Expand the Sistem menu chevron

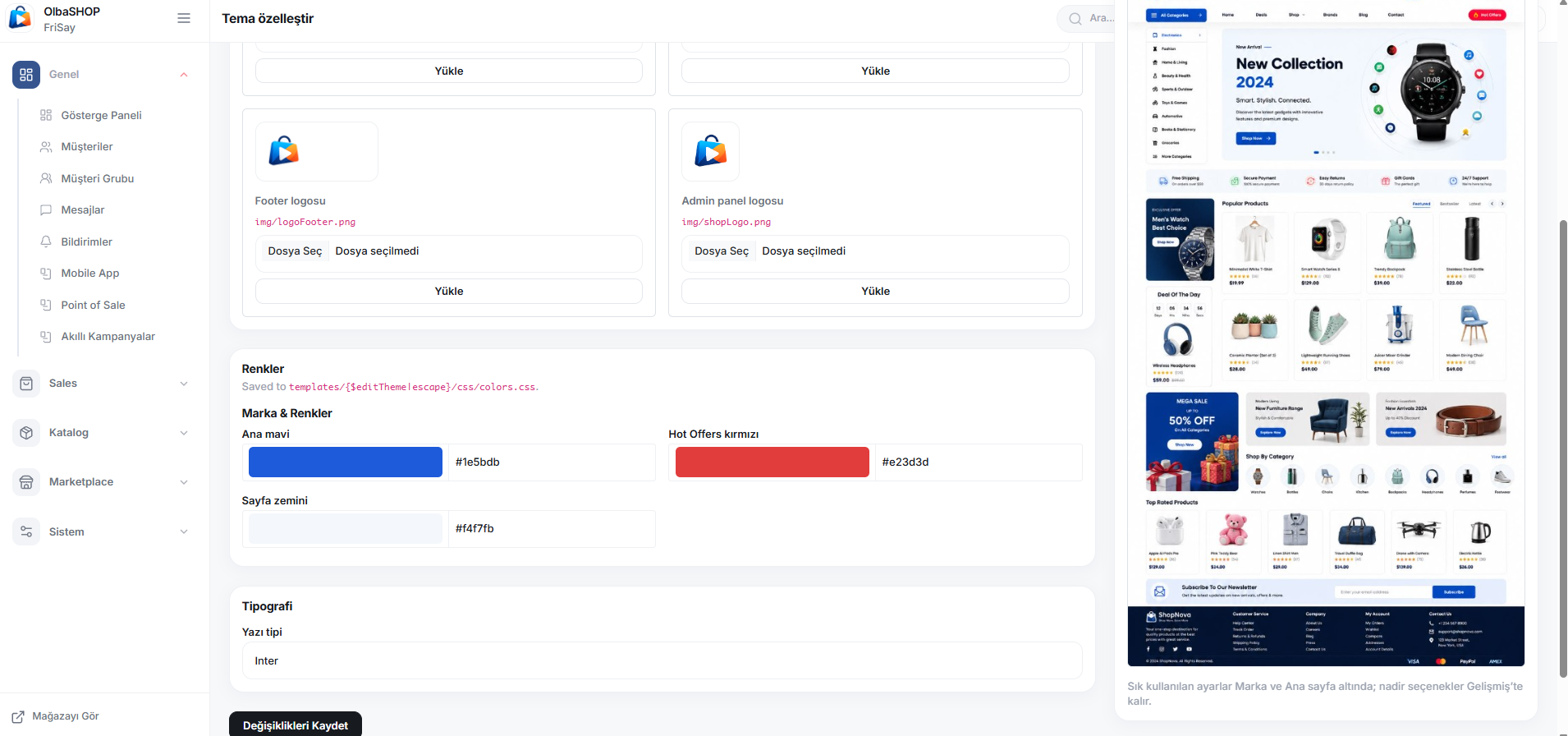[x=184, y=532]
